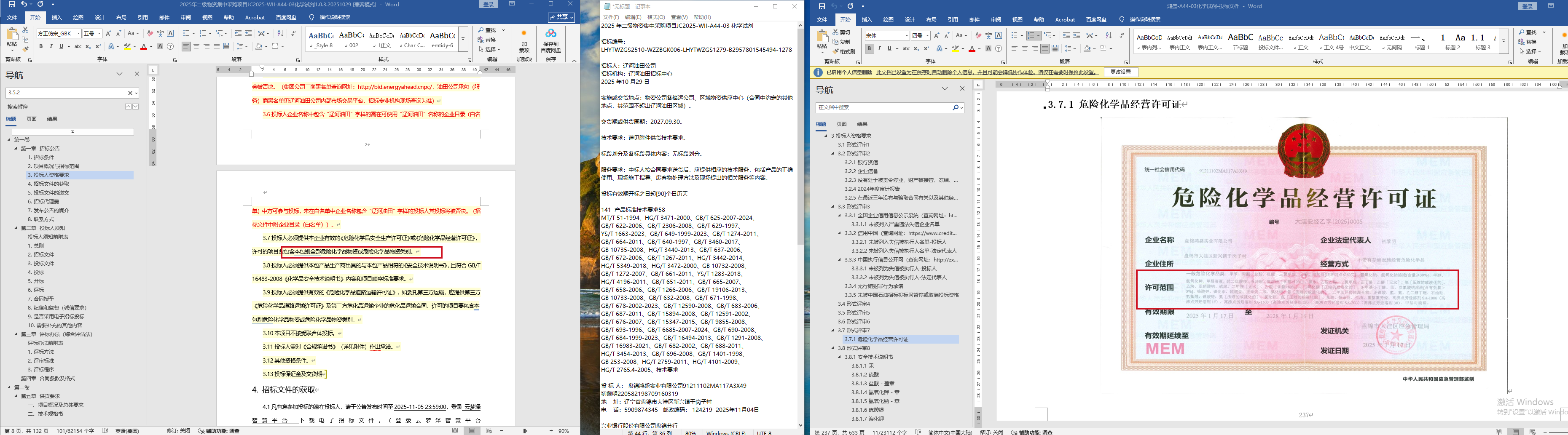Click yellow text highlight color in left Word
Screen dimensions: 1568x435
[128, 46]
